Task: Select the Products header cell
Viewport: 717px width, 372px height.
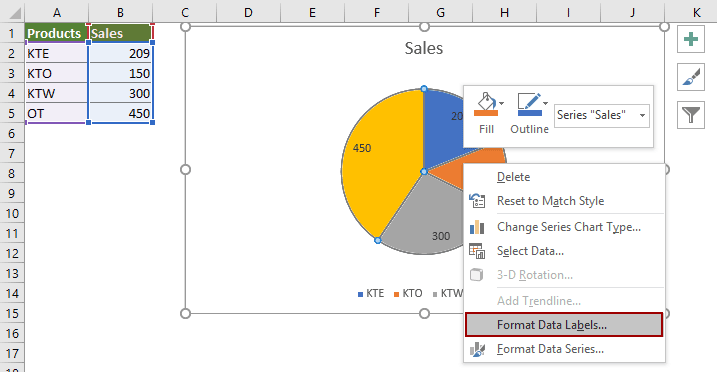Action: [56, 33]
